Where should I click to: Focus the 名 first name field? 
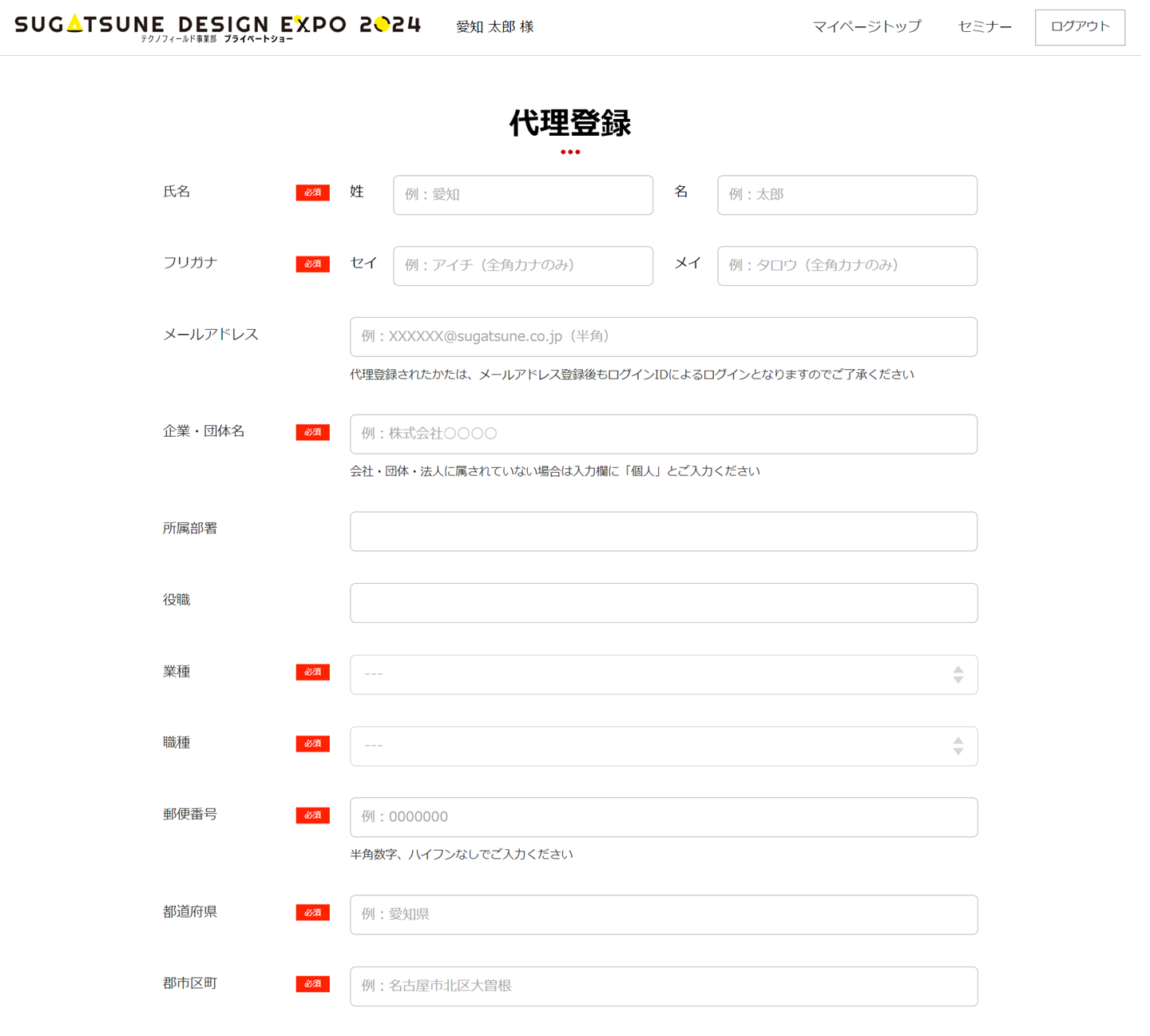coord(847,195)
